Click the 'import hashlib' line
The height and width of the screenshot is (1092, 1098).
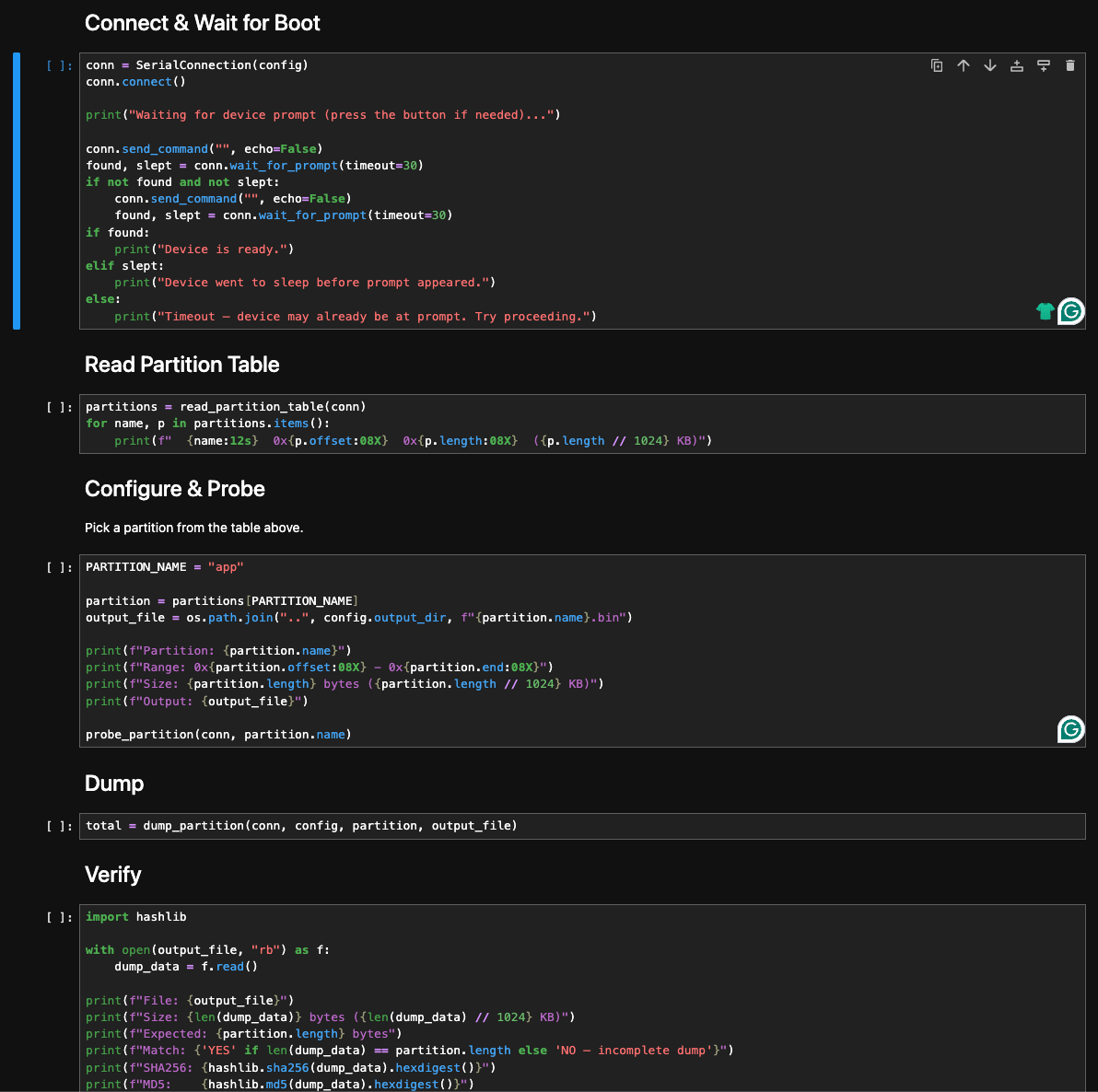(x=135, y=917)
